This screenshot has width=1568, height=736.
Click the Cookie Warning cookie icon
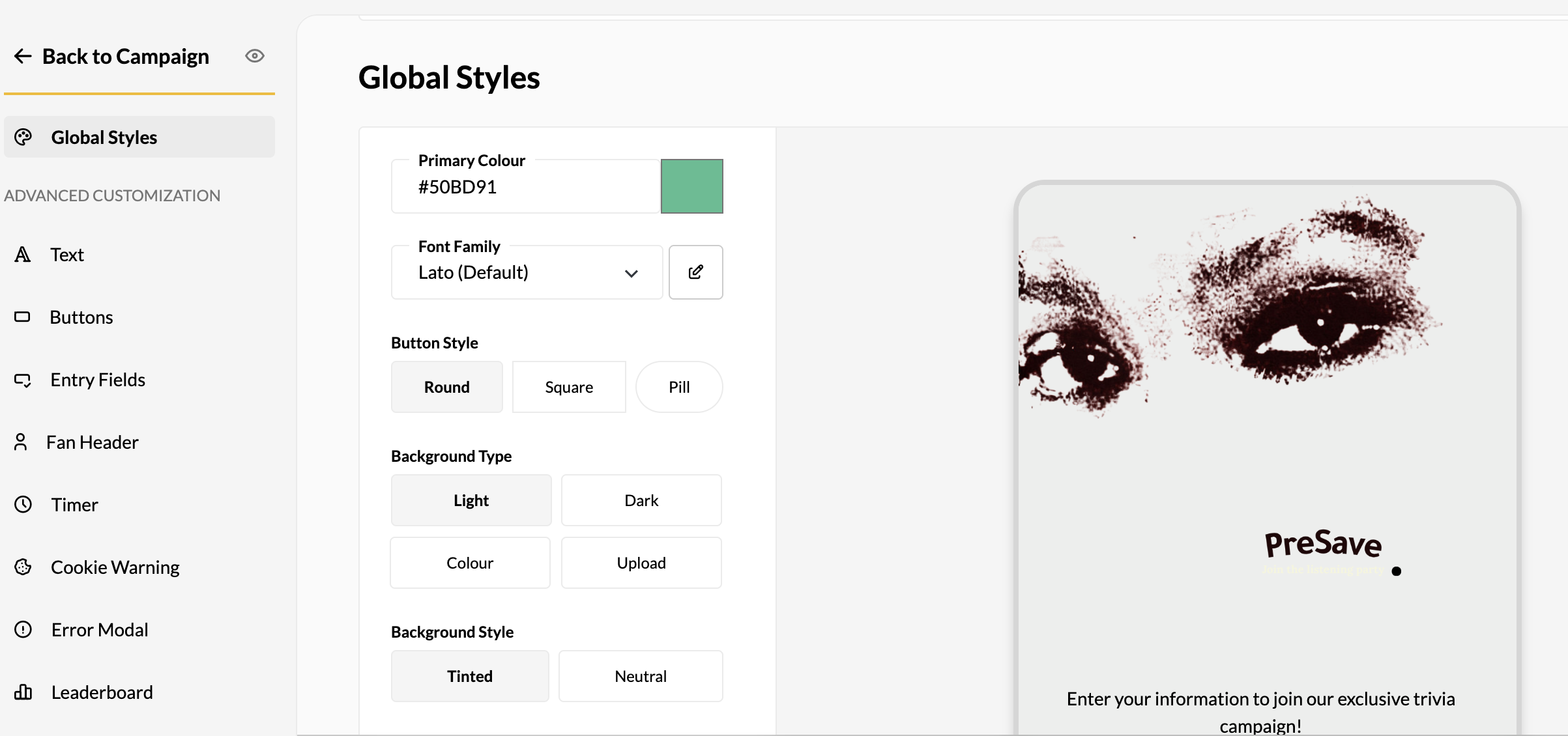click(23, 567)
